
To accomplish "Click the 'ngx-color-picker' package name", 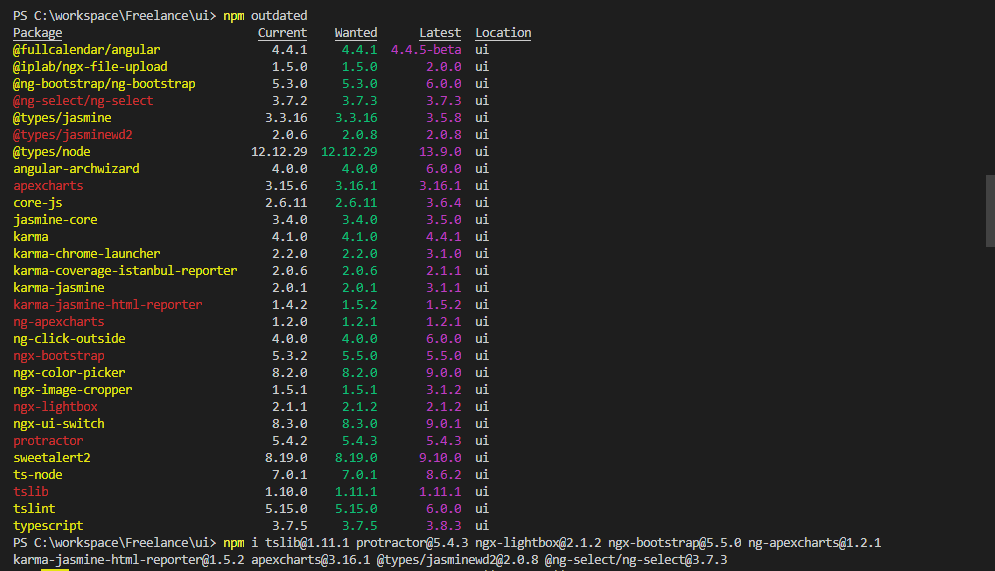I will coord(69,373).
